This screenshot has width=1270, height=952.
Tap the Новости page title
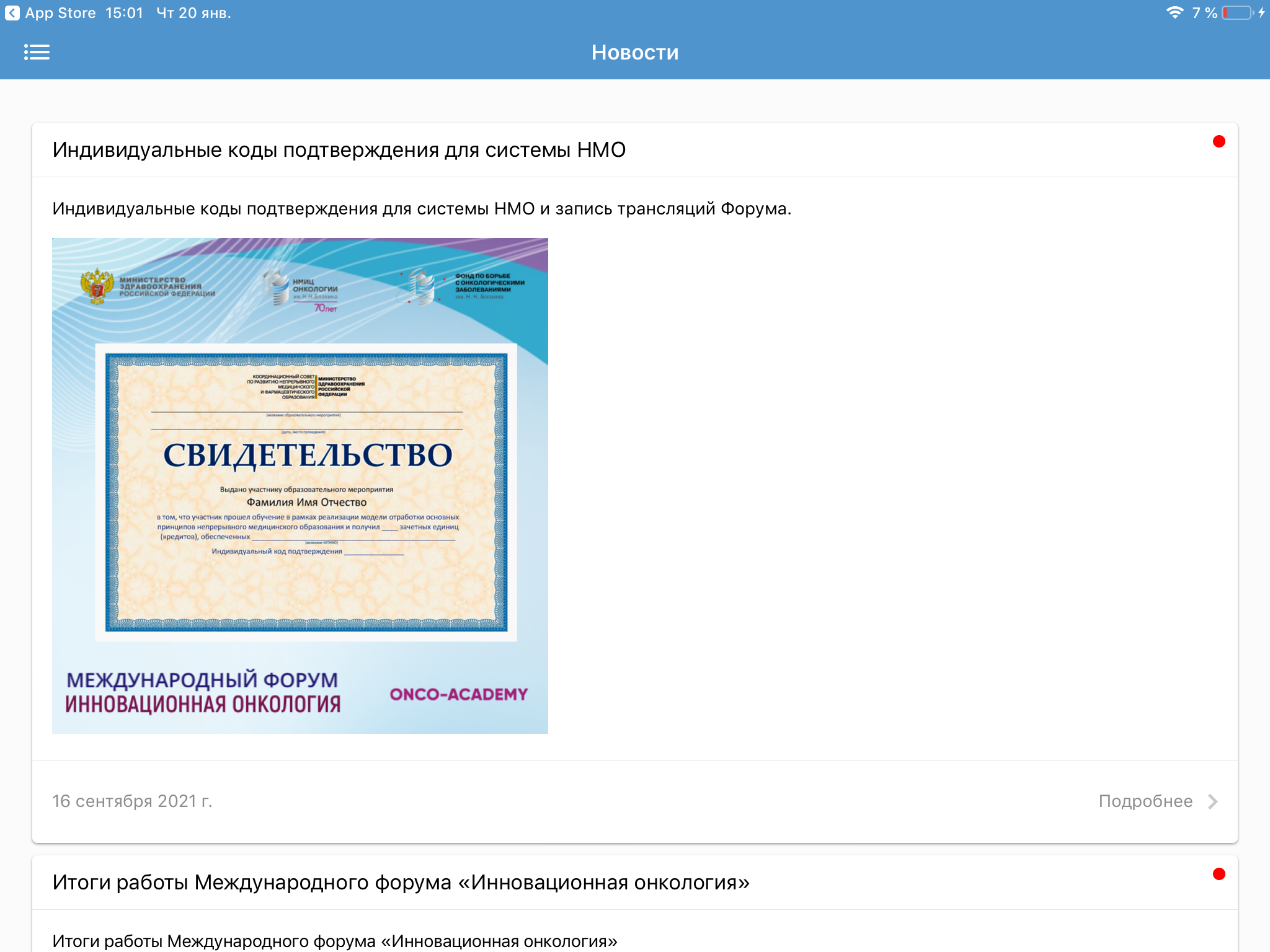(634, 53)
